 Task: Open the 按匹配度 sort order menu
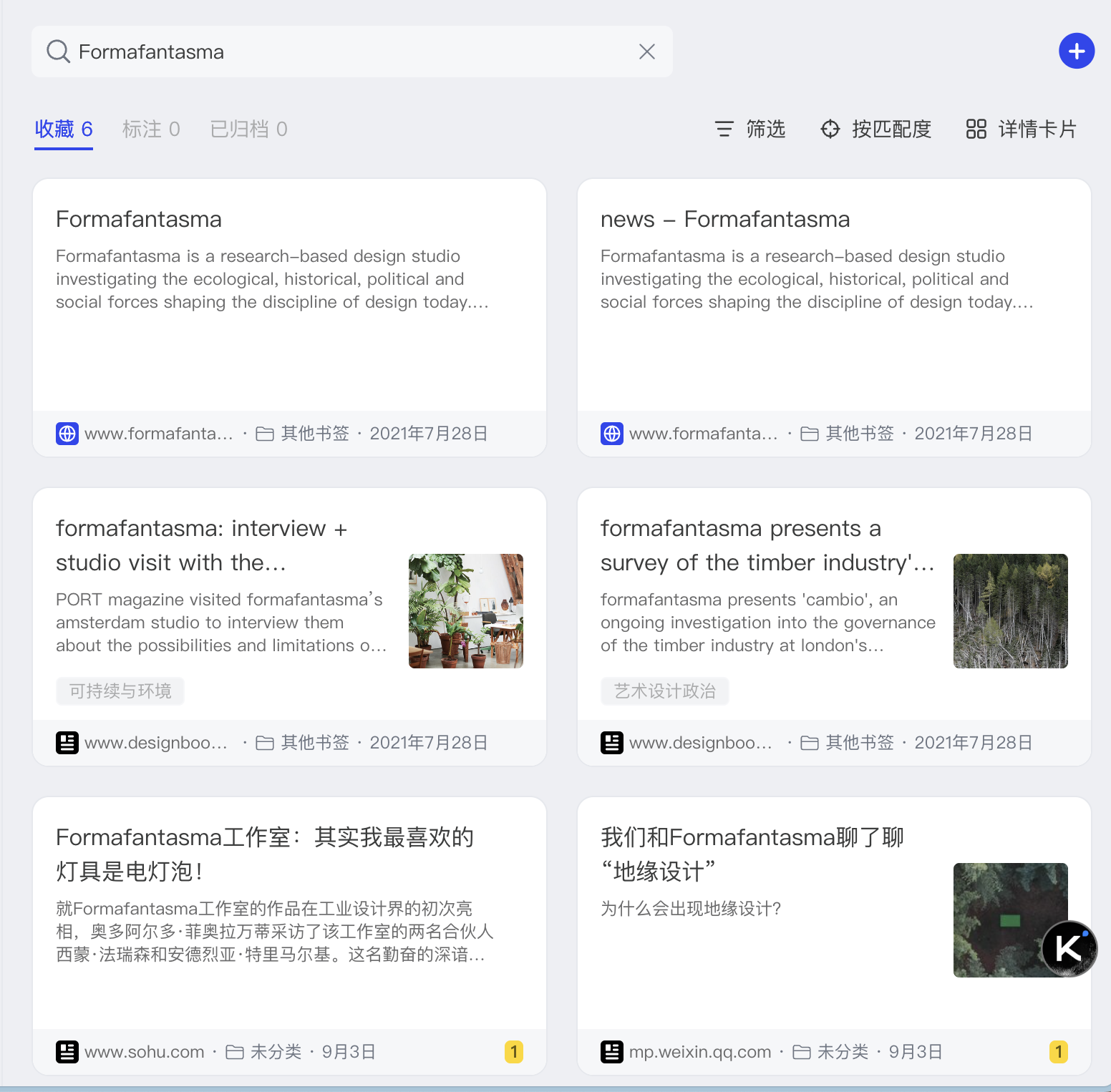tap(875, 129)
